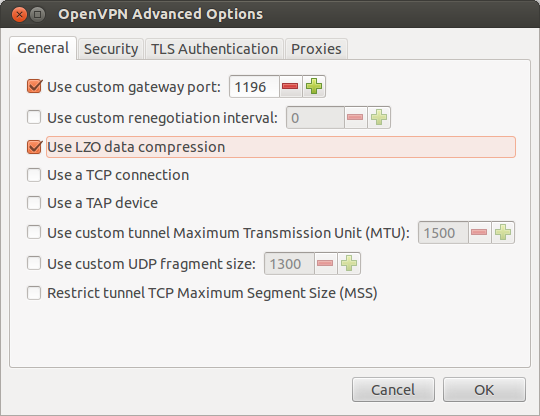
Task: Decrease MTU value using minus icon
Action: [479, 233]
